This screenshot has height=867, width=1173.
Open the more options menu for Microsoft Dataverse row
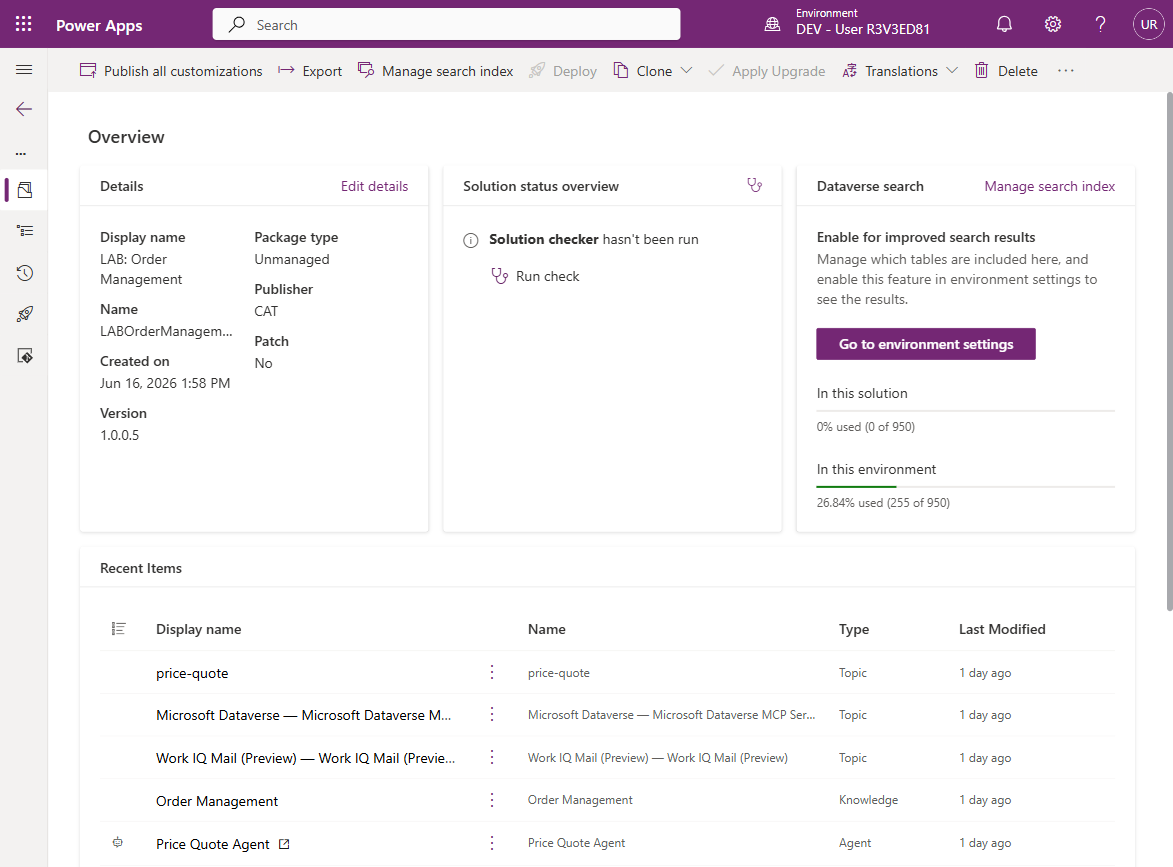pos(491,714)
